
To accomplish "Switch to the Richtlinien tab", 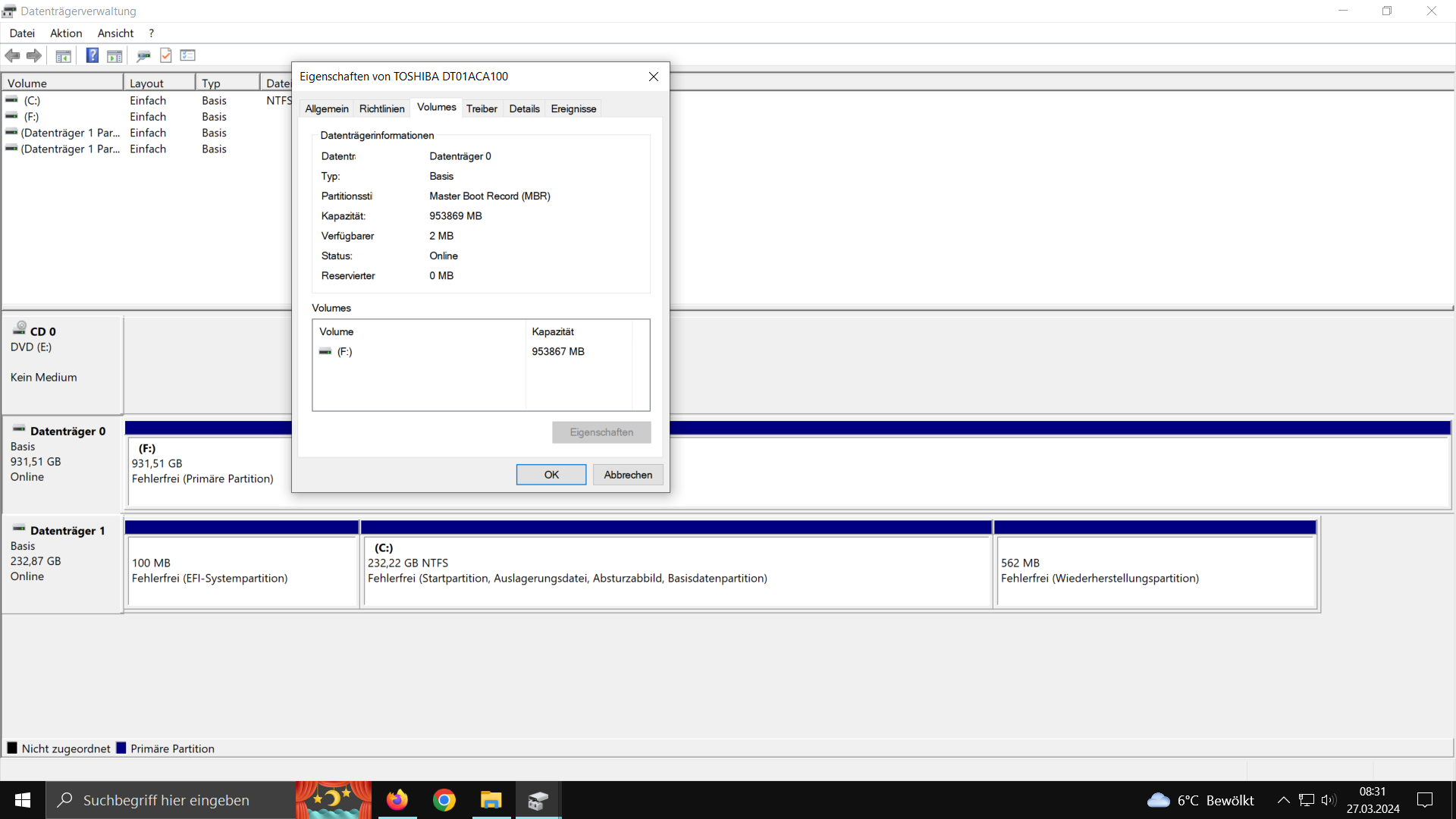I will point(381,108).
